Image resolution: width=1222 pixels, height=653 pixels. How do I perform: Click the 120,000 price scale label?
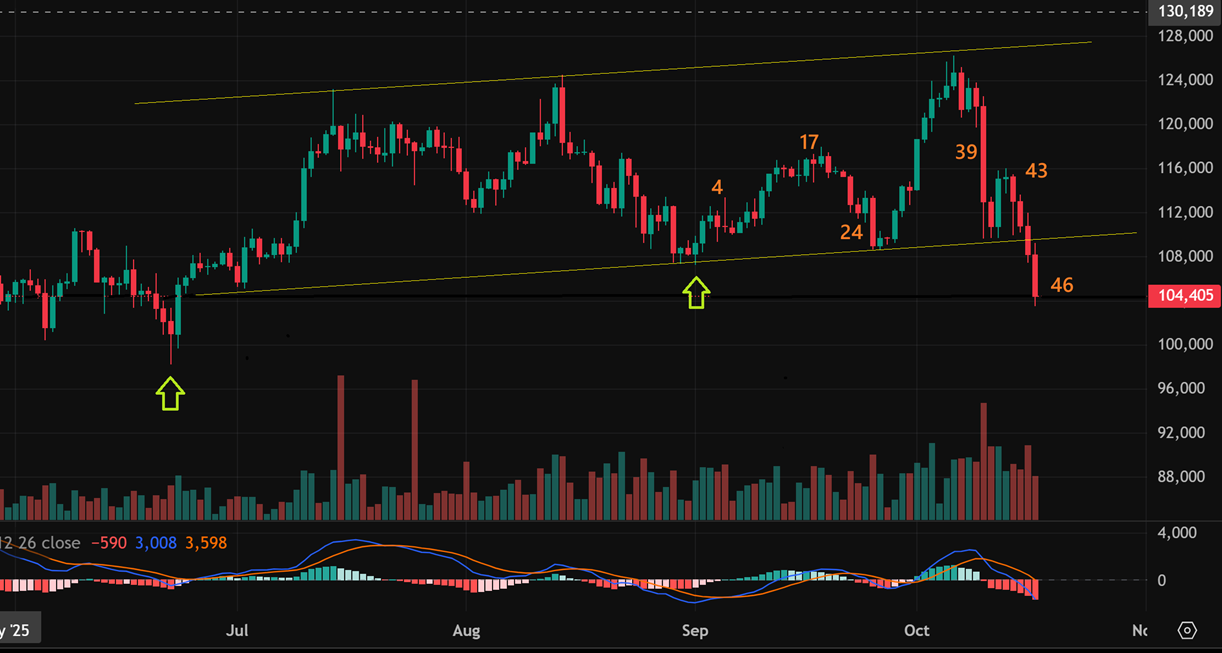[x=1185, y=124]
